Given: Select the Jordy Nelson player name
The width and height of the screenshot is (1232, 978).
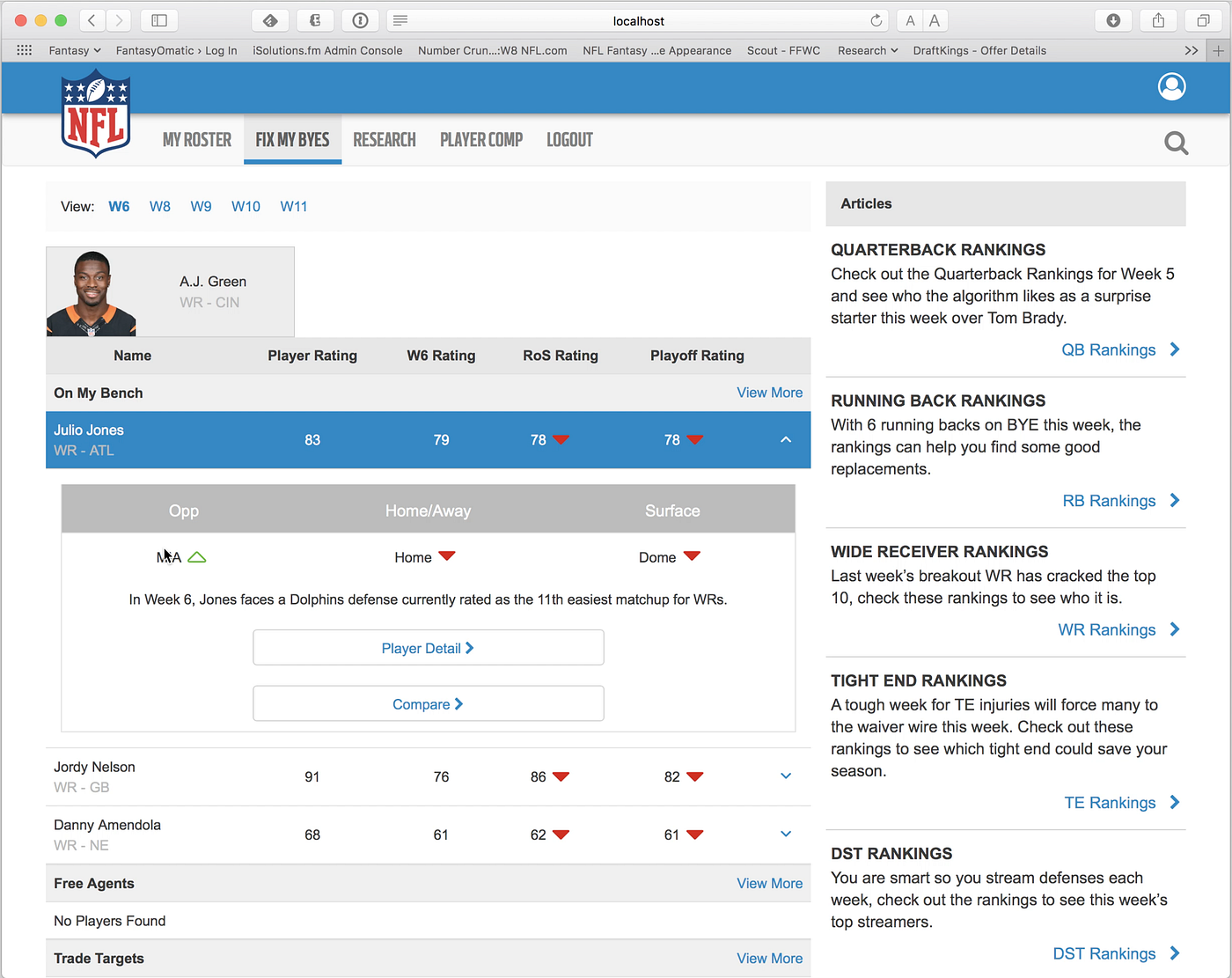Looking at the screenshot, I should tap(94, 767).
